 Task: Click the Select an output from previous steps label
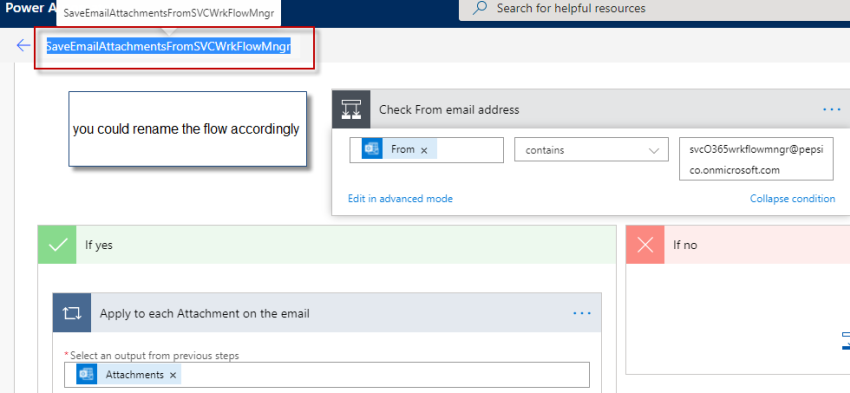(x=154, y=356)
